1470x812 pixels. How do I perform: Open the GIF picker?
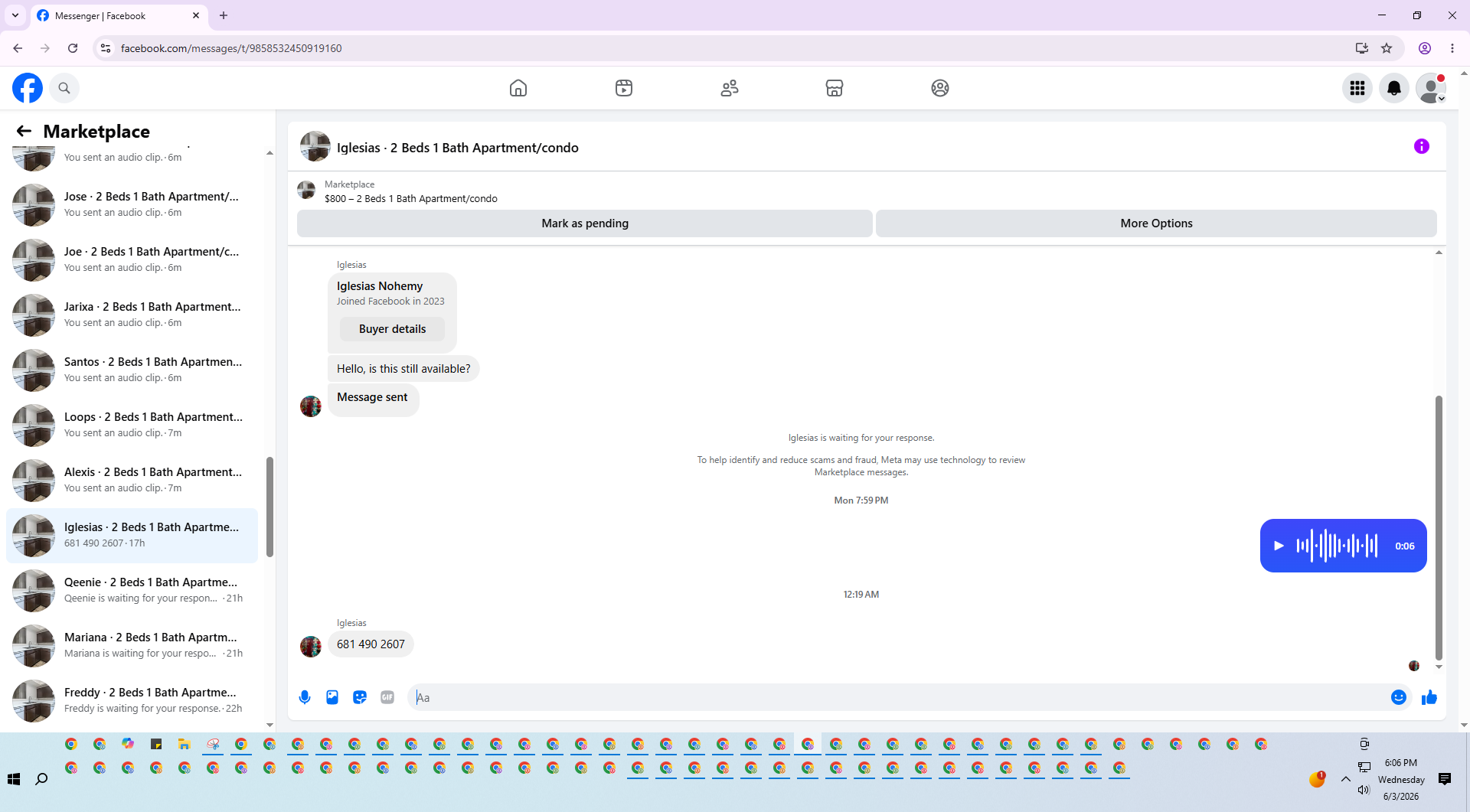tap(387, 697)
